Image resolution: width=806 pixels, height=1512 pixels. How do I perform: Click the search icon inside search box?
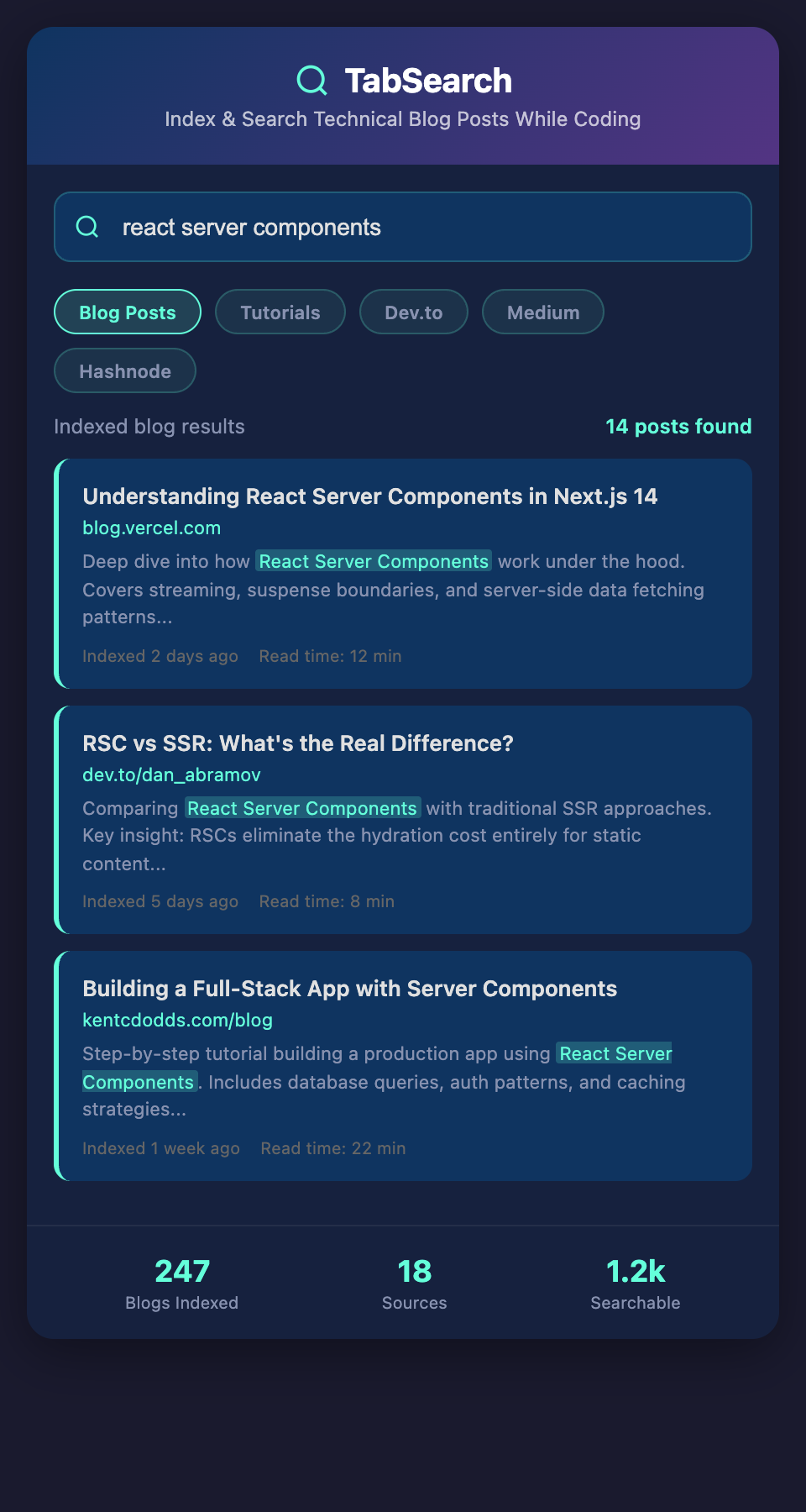(x=87, y=227)
